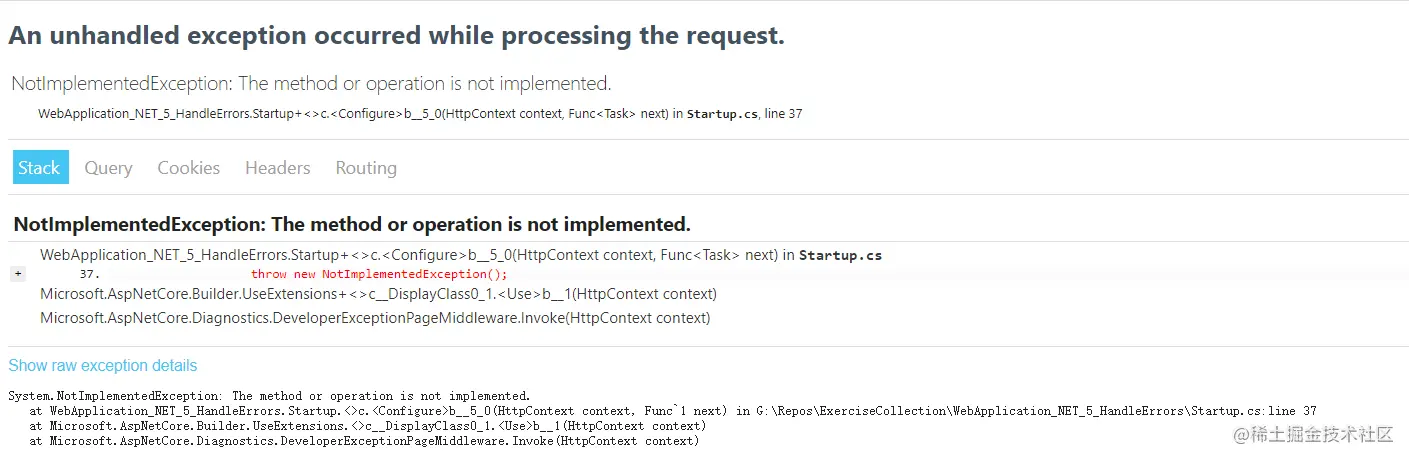
Task: Go to the Routing tab
Action: click(x=366, y=168)
